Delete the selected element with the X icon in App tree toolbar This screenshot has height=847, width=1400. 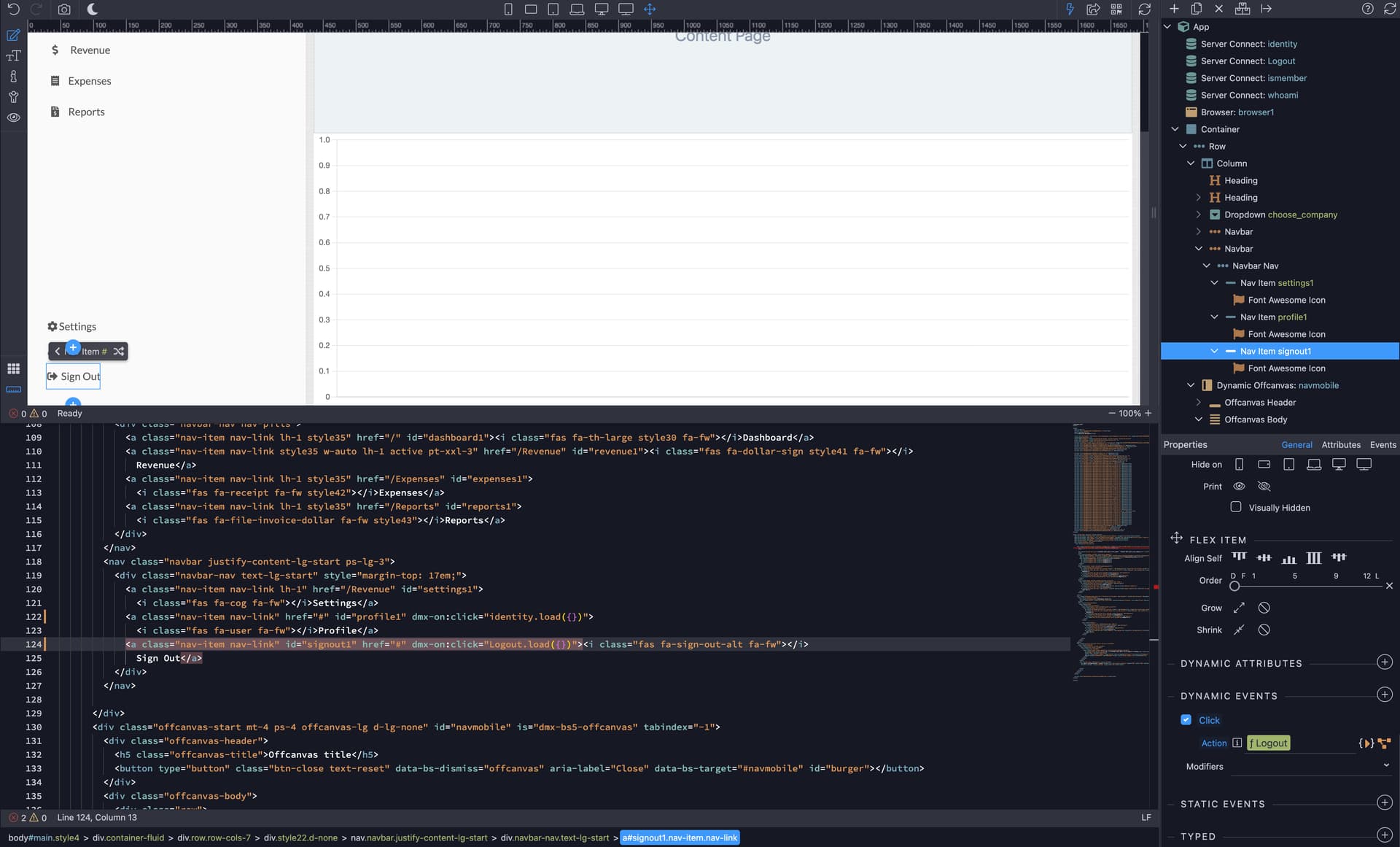[x=1219, y=9]
